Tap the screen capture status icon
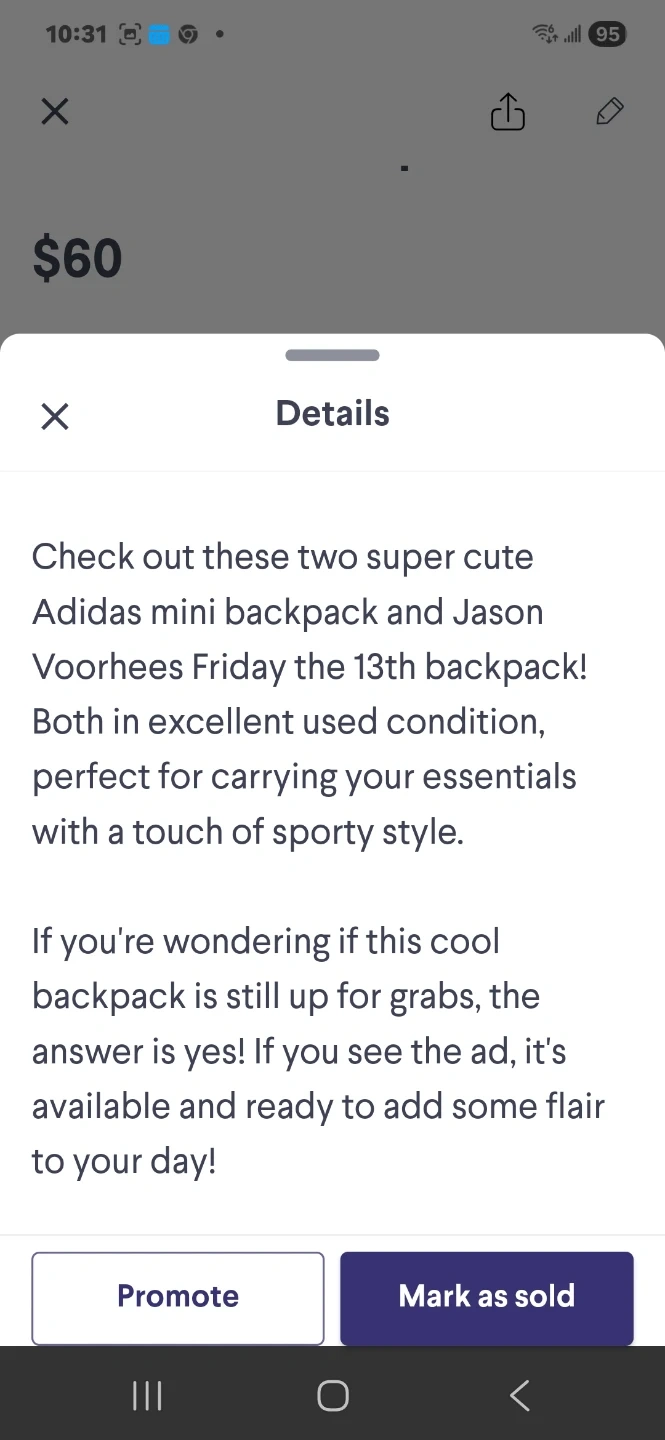The height and width of the screenshot is (1440, 665). coord(129,34)
